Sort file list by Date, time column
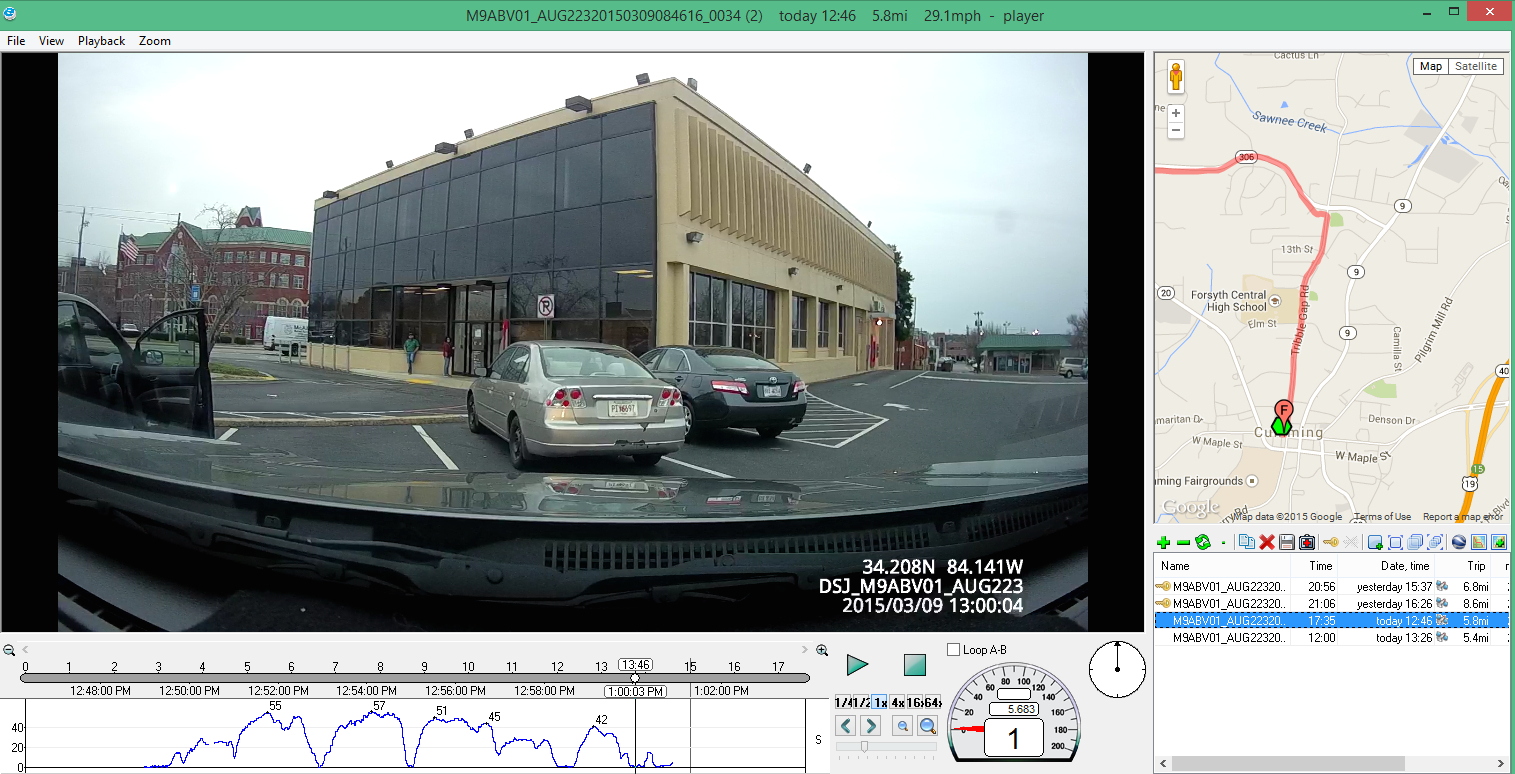 (1405, 566)
